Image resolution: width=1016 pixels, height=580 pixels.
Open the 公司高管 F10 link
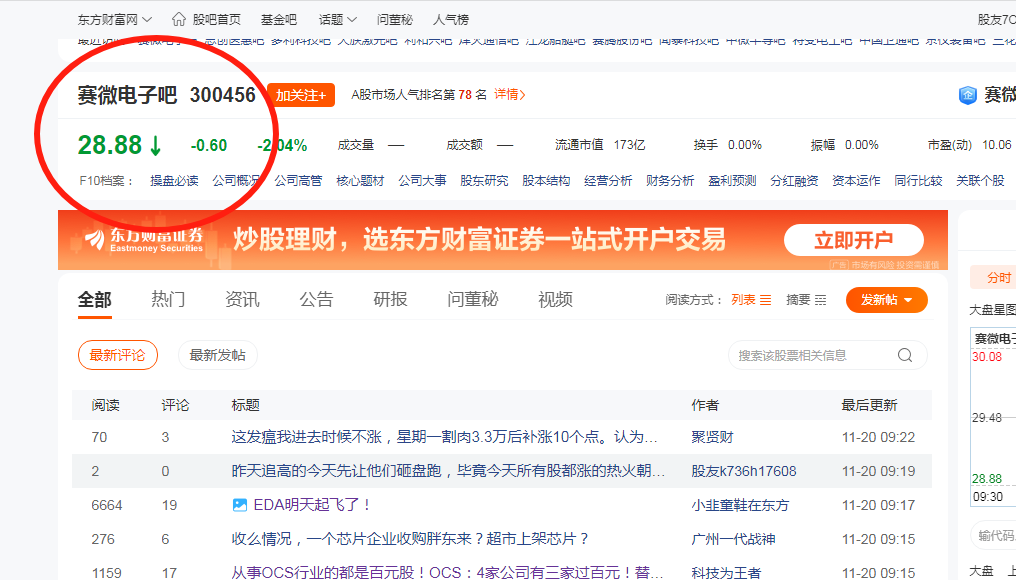pos(298,181)
